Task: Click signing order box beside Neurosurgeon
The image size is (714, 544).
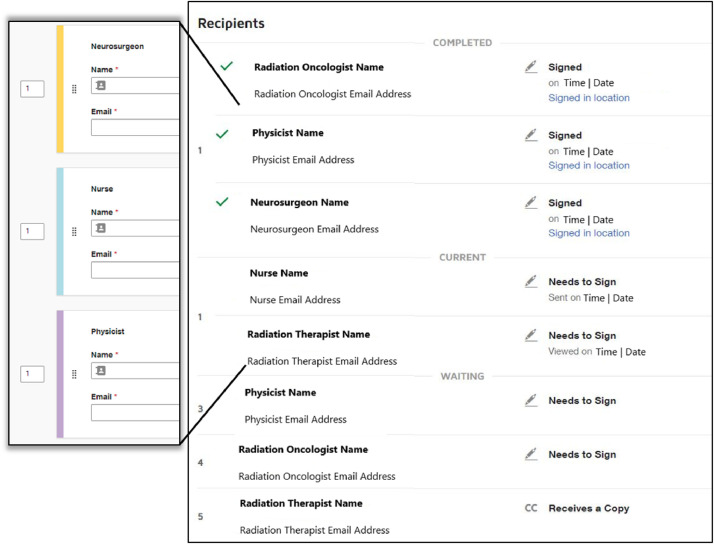Action: point(32,89)
